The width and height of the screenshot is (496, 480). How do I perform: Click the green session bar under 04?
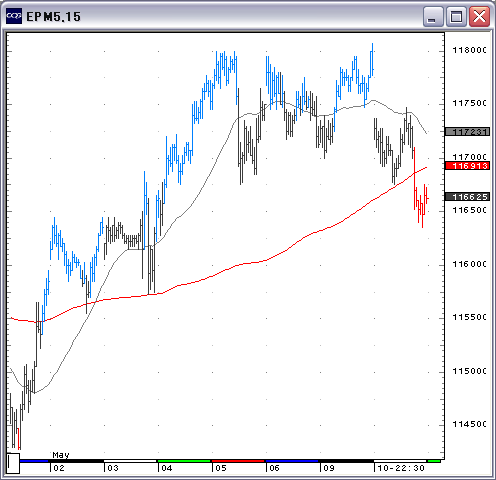(x=184, y=461)
